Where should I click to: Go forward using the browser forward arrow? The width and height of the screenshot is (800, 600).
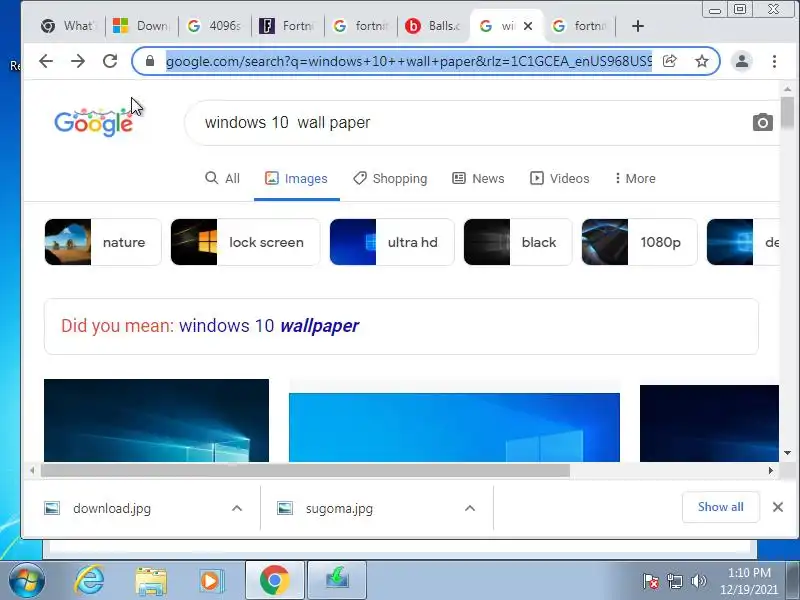[x=78, y=61]
